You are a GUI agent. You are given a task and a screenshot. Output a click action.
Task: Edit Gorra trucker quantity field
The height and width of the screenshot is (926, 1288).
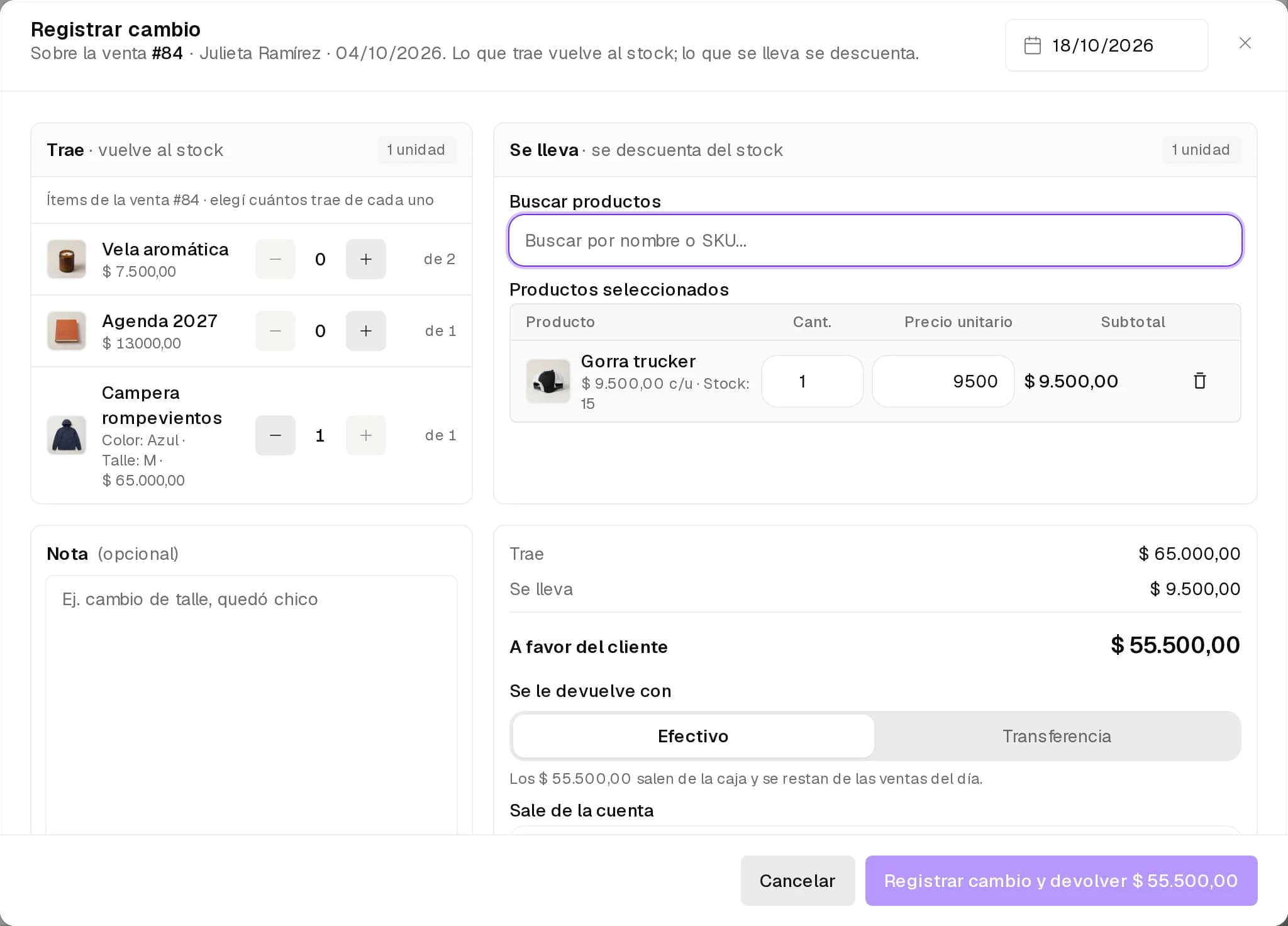click(x=812, y=381)
